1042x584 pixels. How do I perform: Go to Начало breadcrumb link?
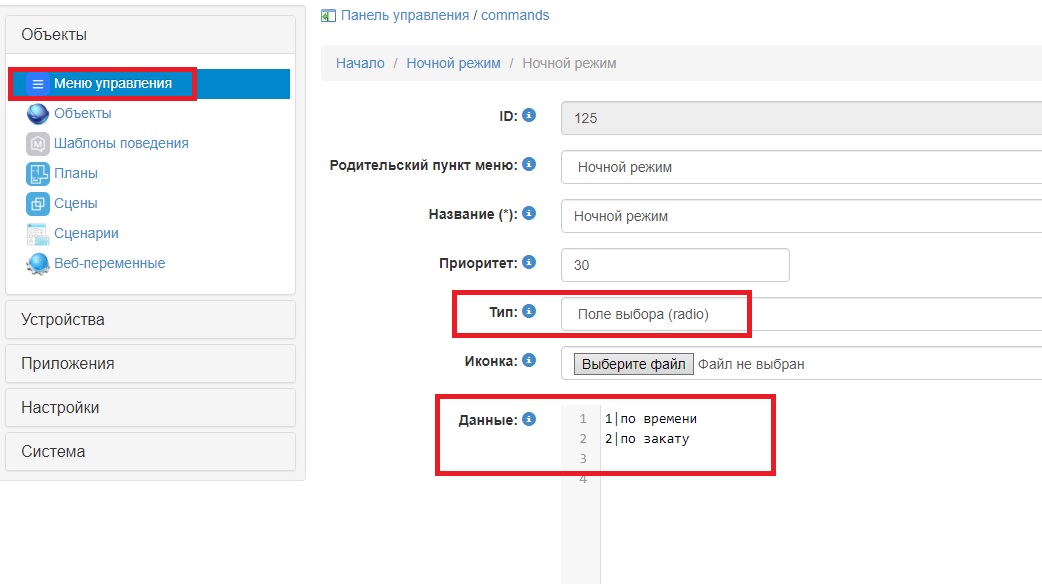click(x=360, y=63)
